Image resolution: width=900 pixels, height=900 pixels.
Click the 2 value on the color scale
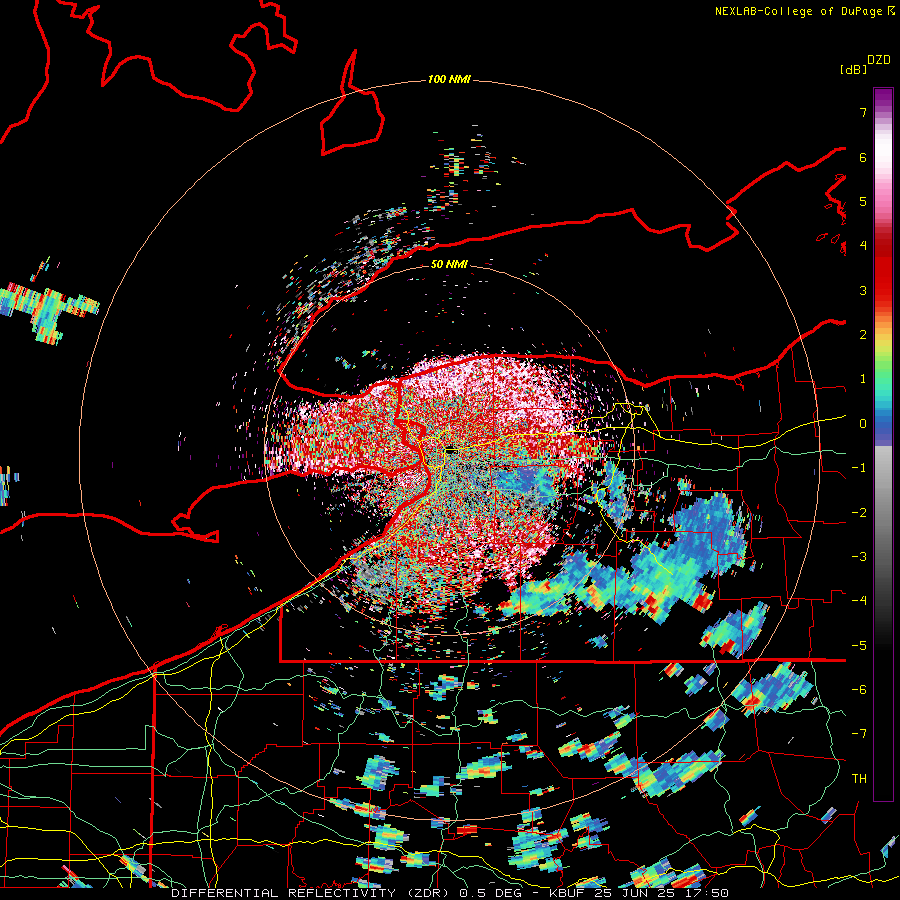[863, 335]
